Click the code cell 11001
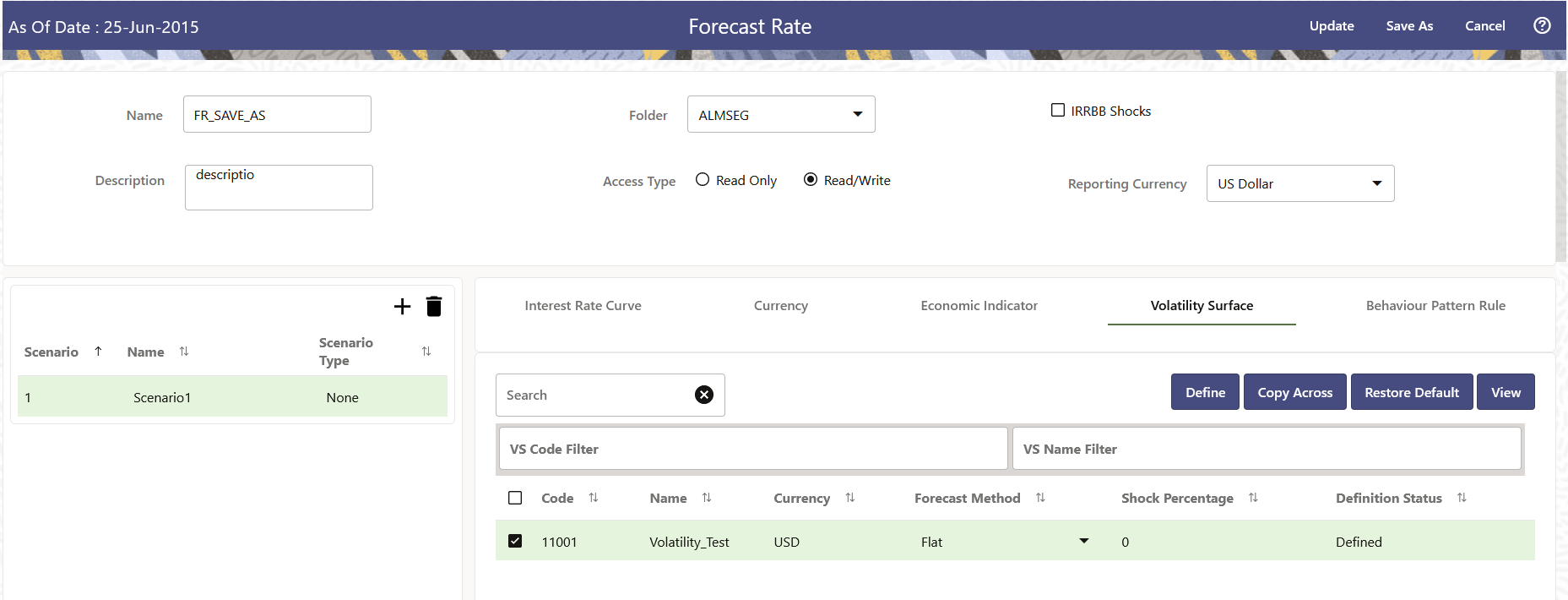 tap(559, 542)
